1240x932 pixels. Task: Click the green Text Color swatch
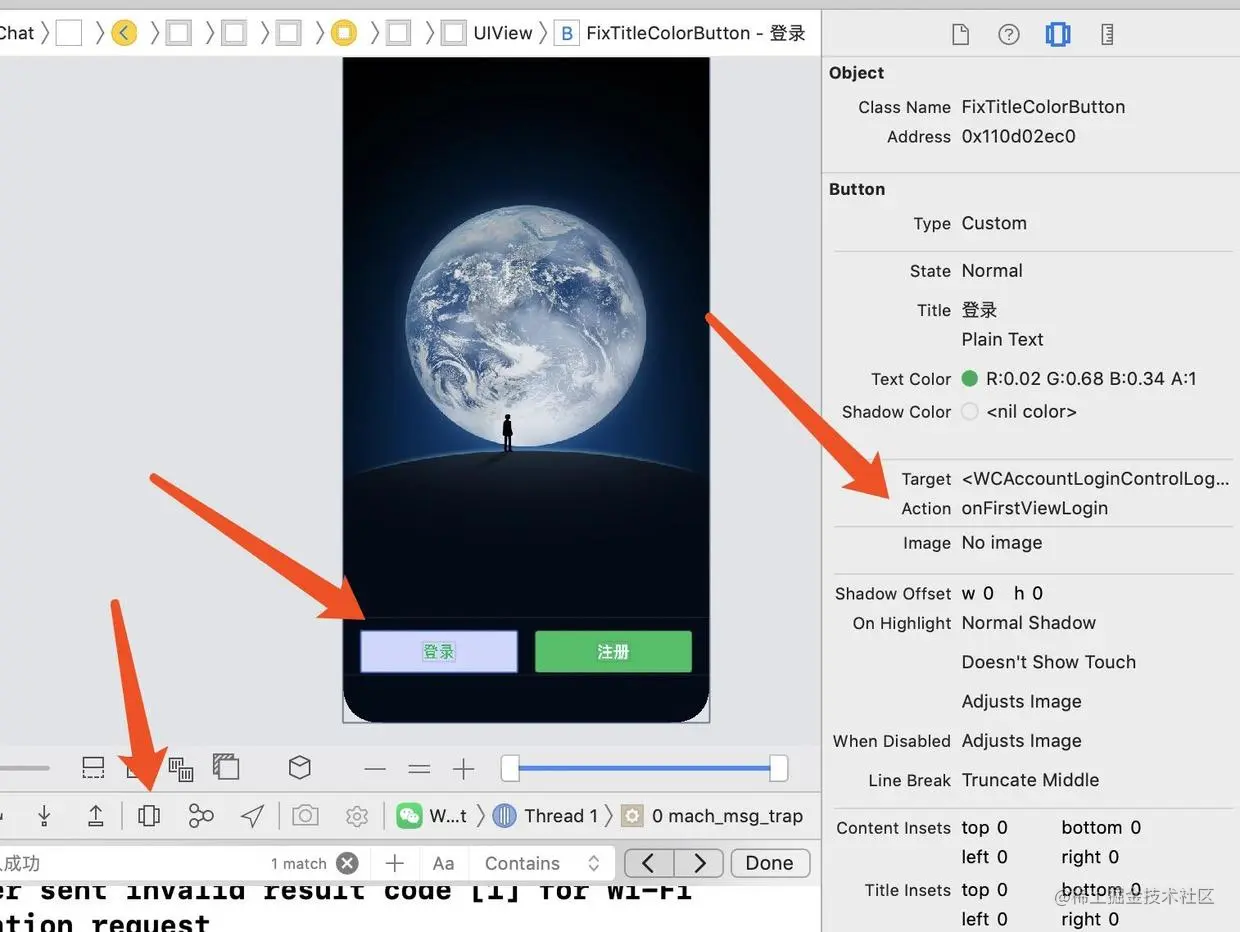969,378
